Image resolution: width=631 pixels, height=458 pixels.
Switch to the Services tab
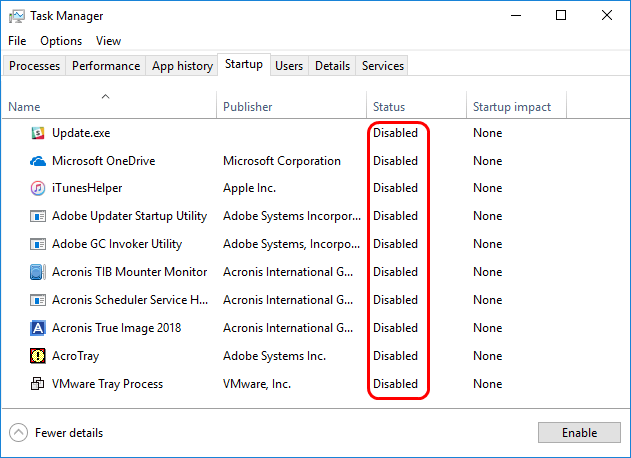pos(383,66)
